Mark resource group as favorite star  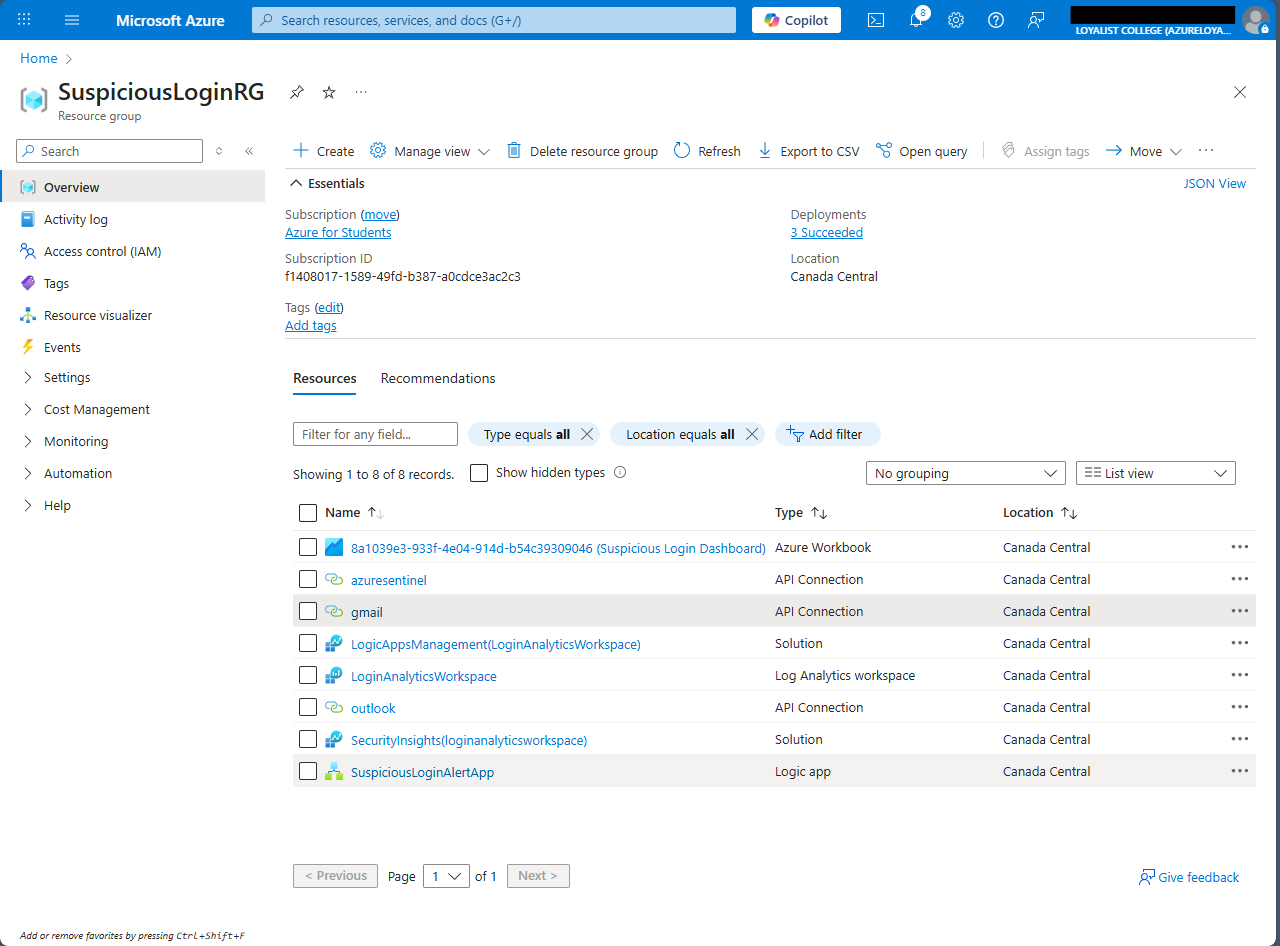click(329, 92)
